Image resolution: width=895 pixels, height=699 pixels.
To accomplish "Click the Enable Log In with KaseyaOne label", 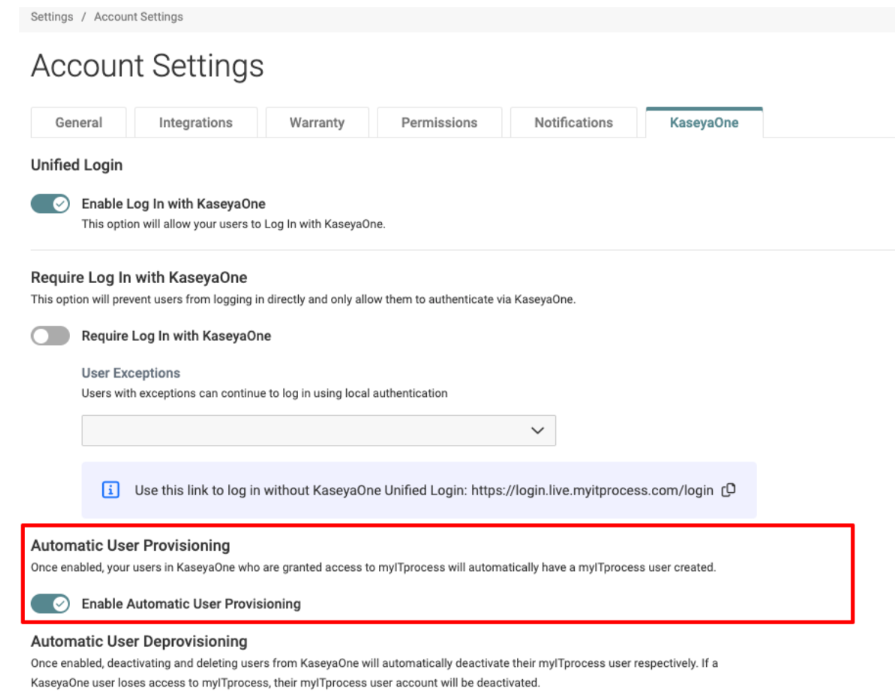I will click(174, 204).
